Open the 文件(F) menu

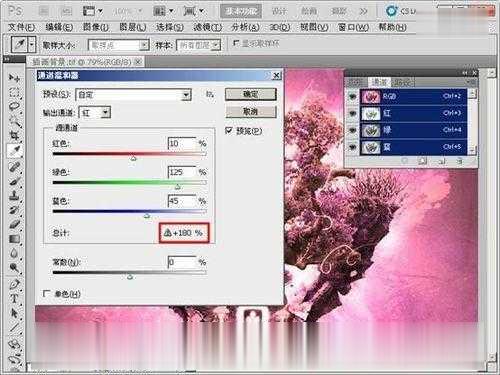21,27
